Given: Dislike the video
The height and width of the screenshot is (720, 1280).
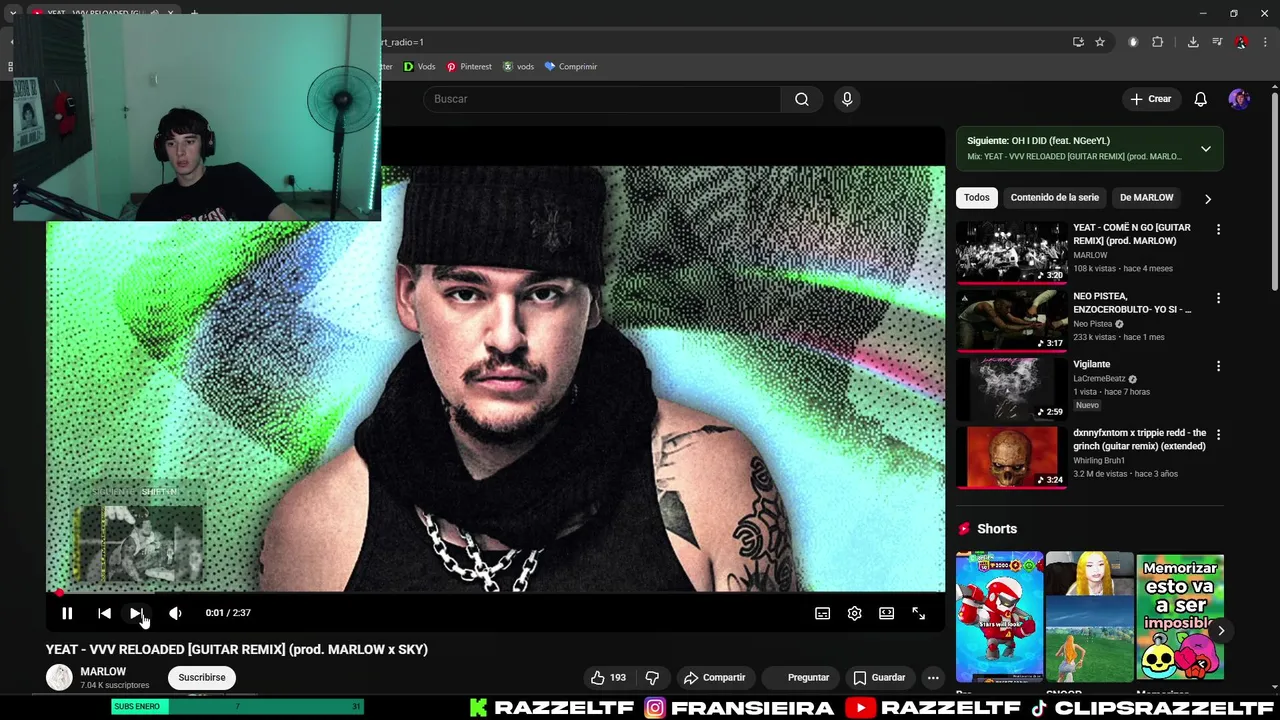Looking at the screenshot, I should pyautogui.click(x=652, y=678).
